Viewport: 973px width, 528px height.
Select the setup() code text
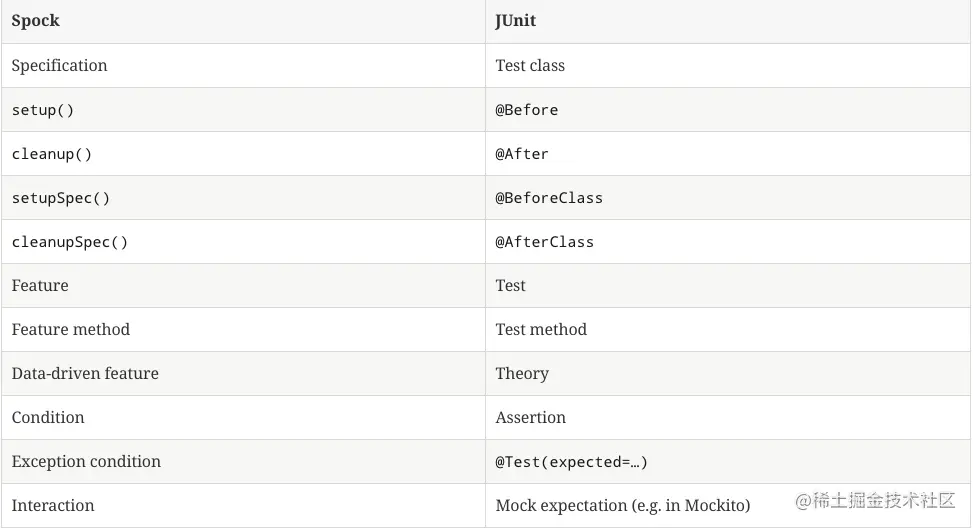point(43,110)
